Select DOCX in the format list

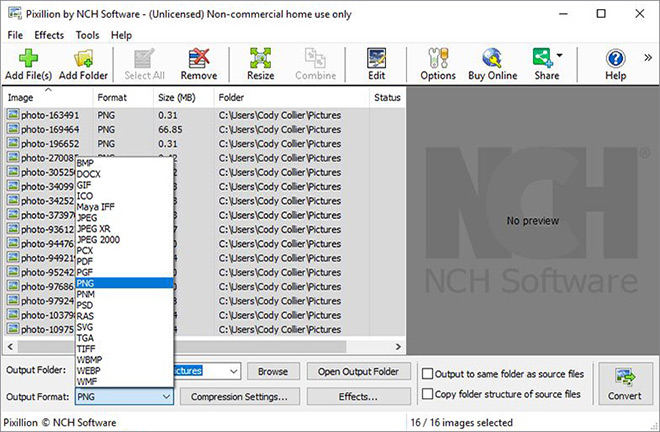click(x=124, y=174)
